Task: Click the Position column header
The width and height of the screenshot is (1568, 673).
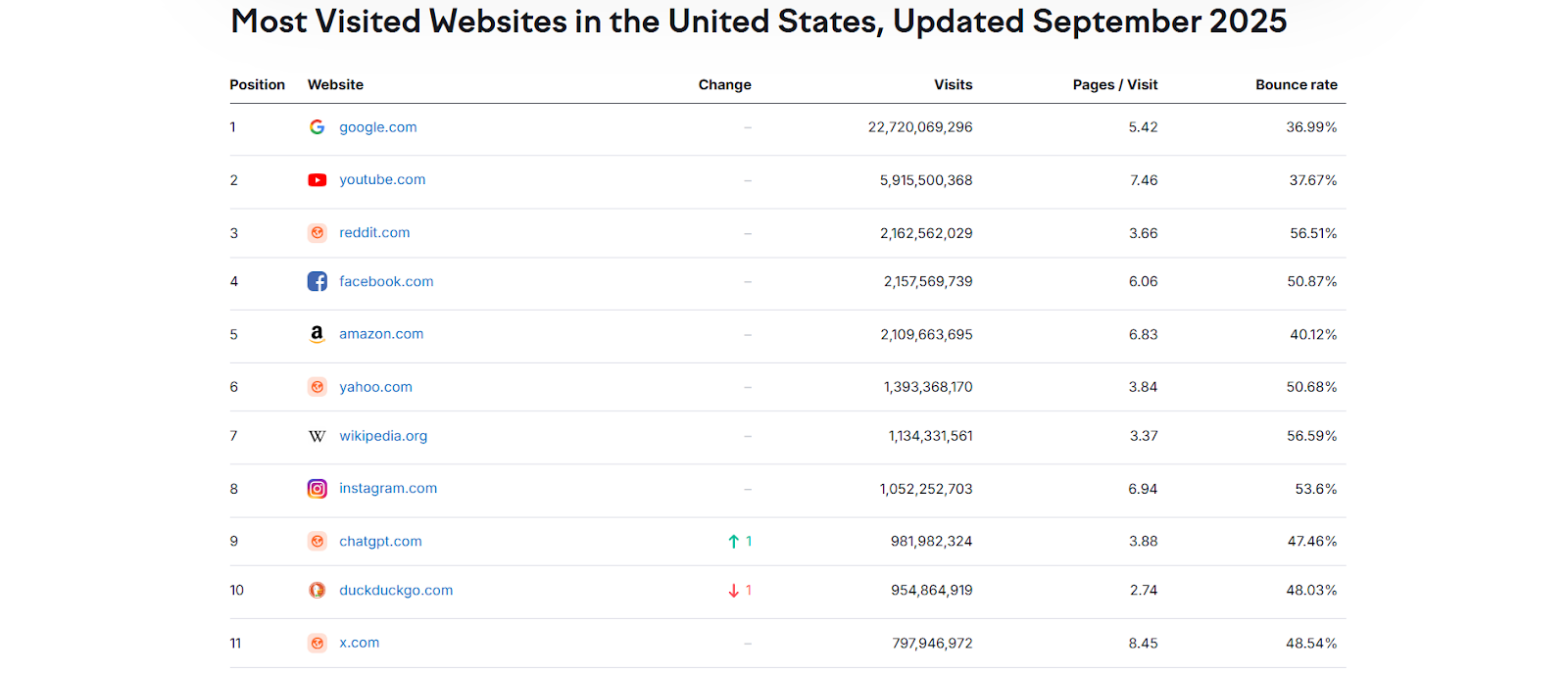Action: pos(257,85)
